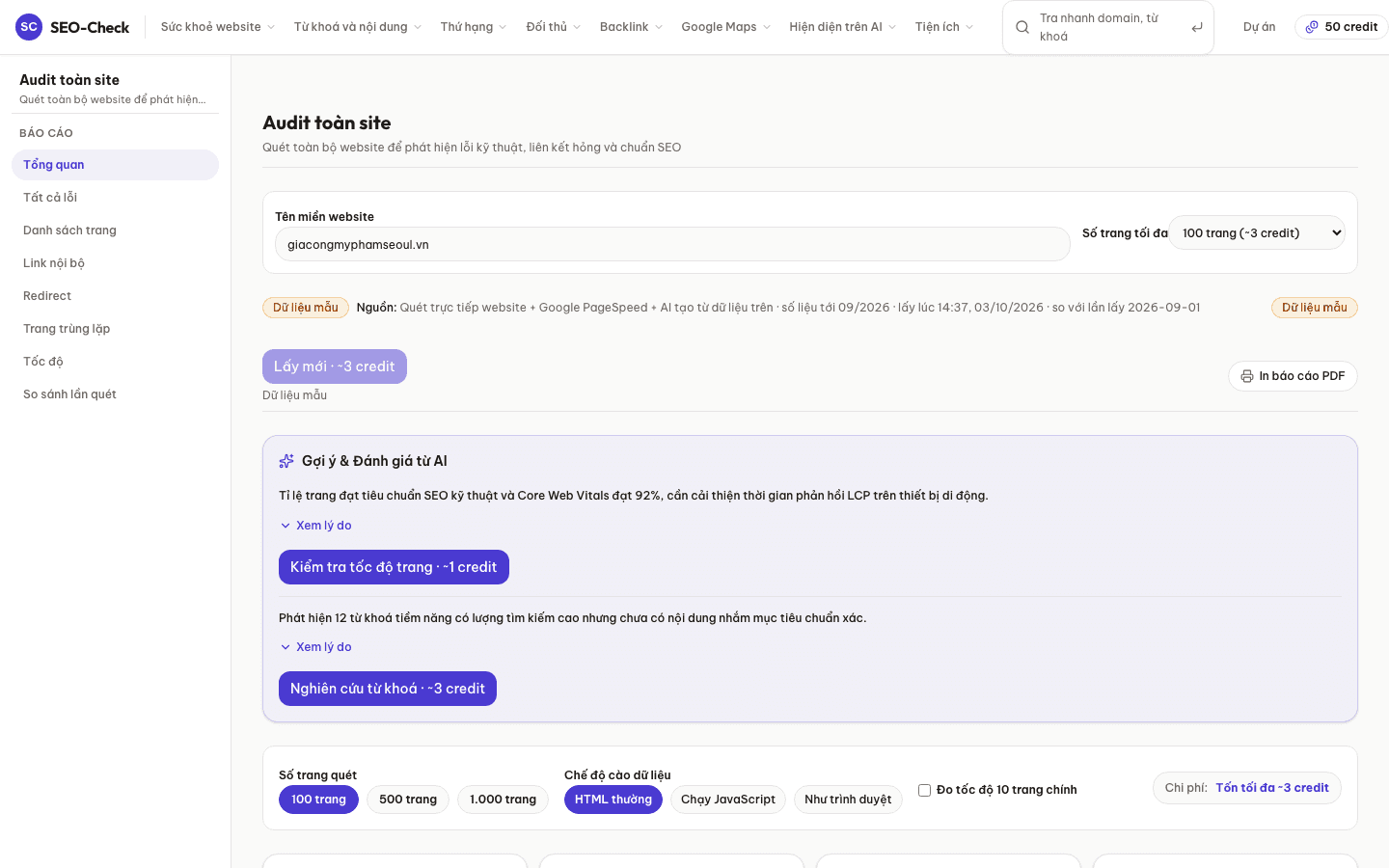Click Lấy mới -3 credit button
The image size is (1389, 868).
335,366
